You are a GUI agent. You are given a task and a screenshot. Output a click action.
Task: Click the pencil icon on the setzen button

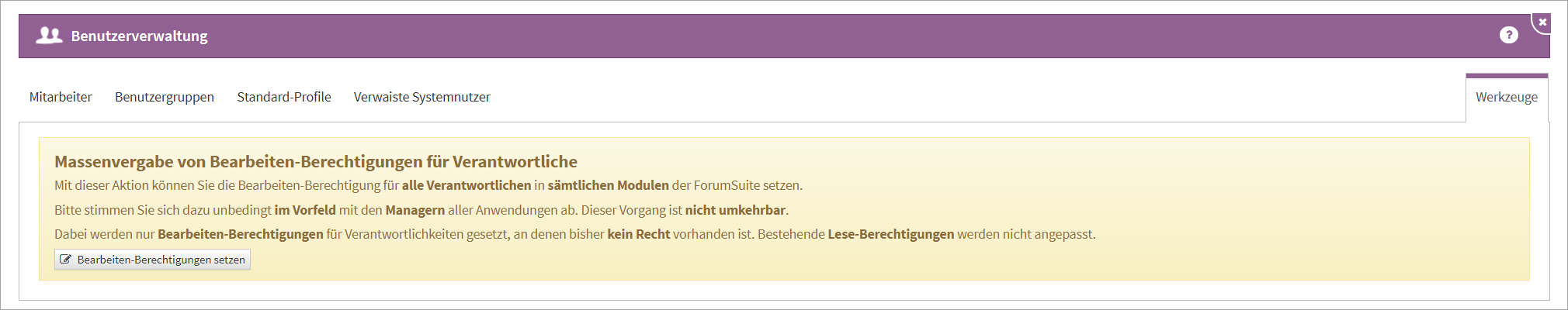point(66,260)
